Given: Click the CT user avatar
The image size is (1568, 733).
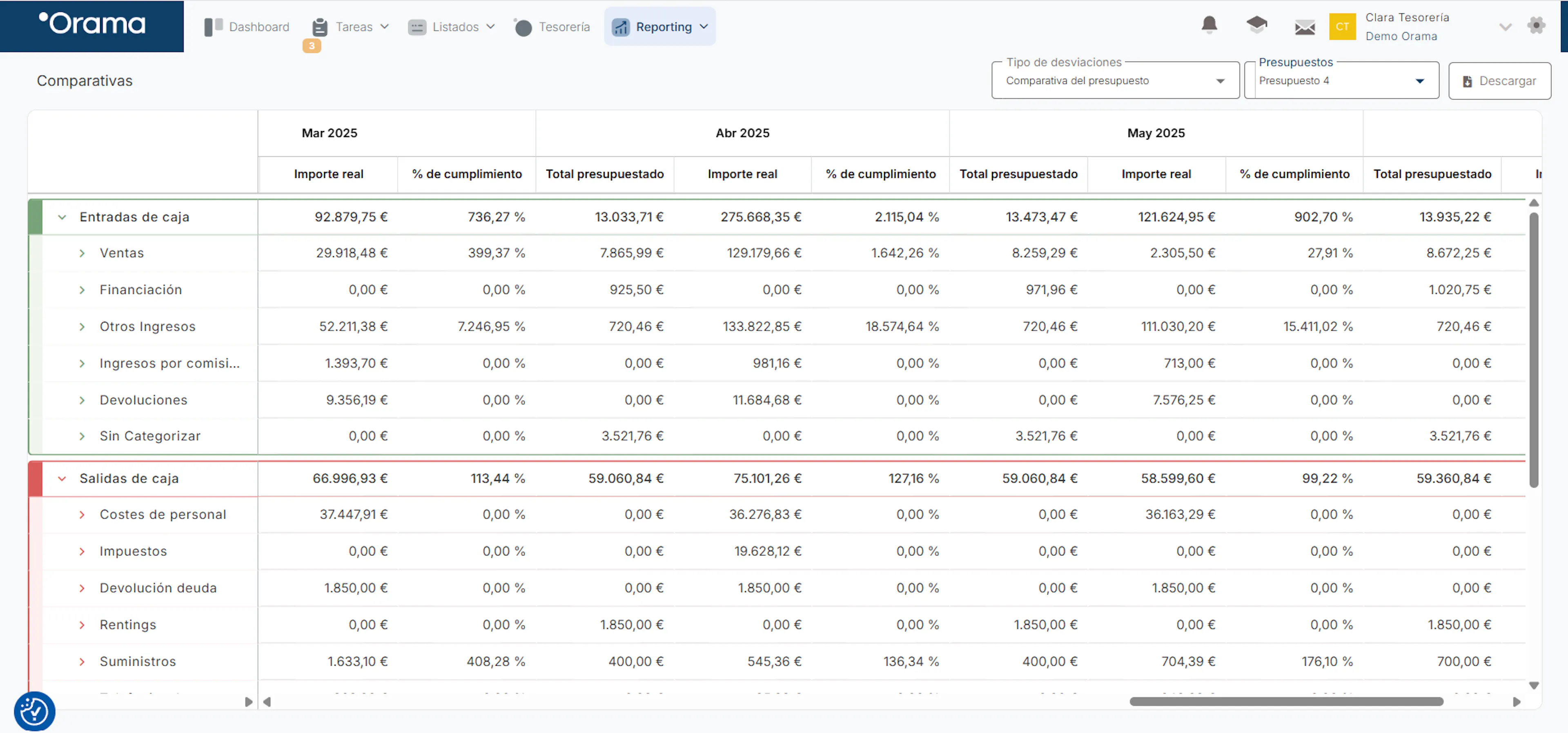Looking at the screenshot, I should (1342, 26).
